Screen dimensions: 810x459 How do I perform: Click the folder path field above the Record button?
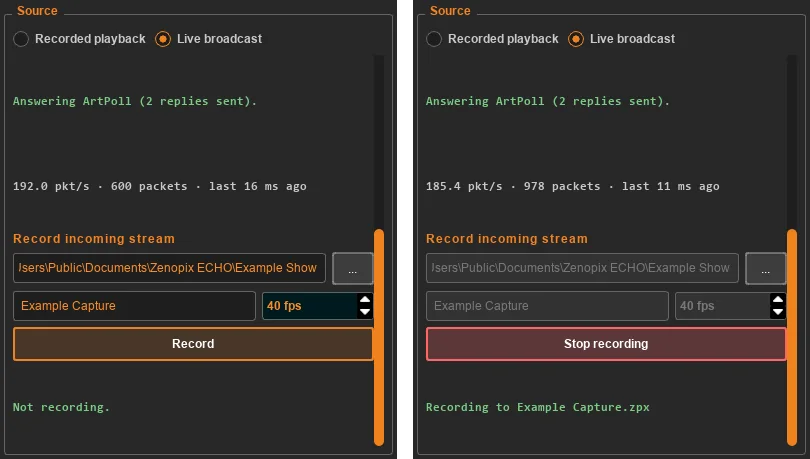pos(169,268)
